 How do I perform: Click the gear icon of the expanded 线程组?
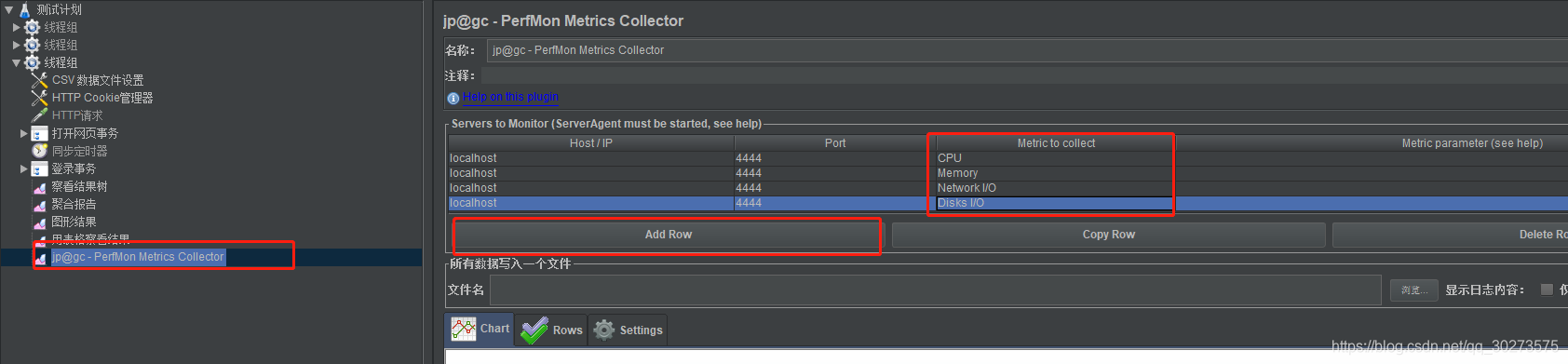33,62
